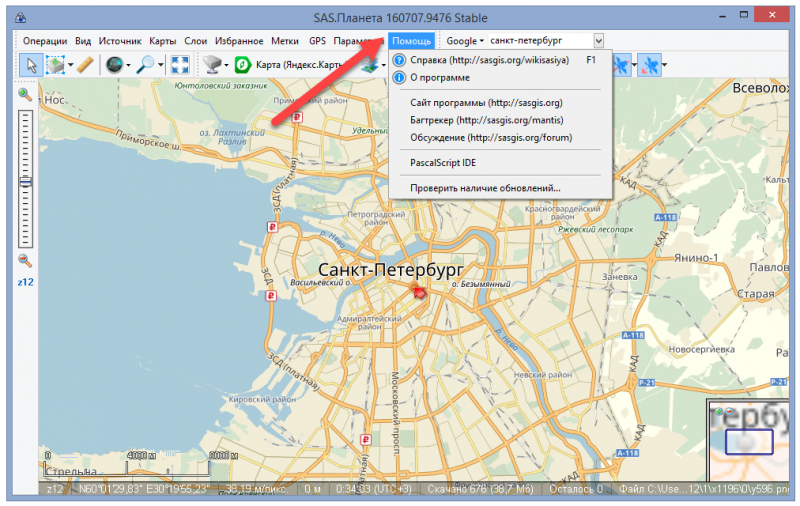Close the open Помощь menu
The width and height of the screenshot is (800, 506).
point(412,41)
